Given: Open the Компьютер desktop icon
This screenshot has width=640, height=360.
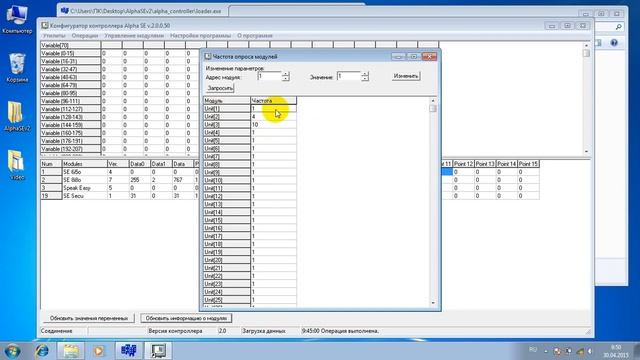Looking at the screenshot, I should (x=17, y=19).
